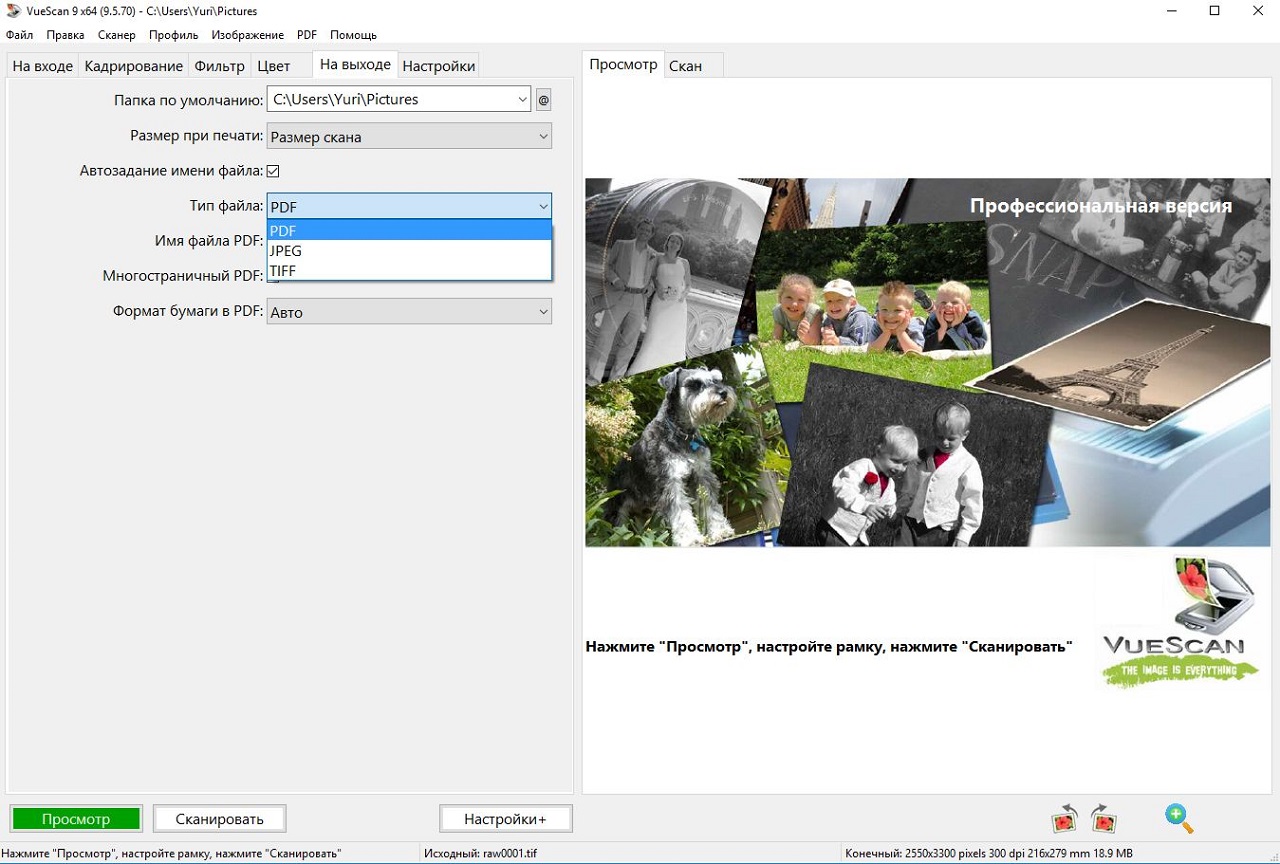Switch to the Фильтр tab
This screenshot has height=864, width=1280.
click(219, 66)
